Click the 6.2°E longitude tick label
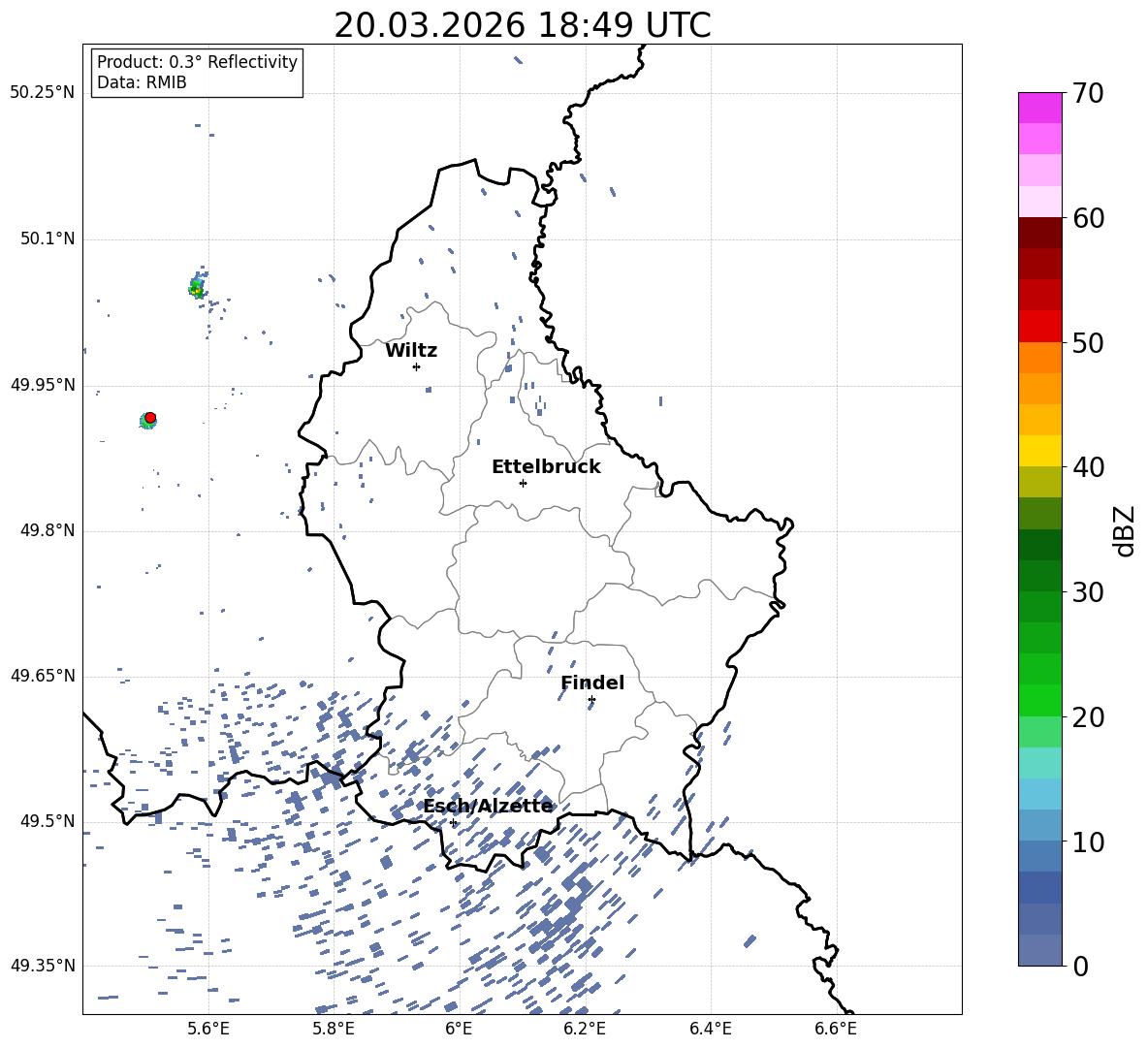 tap(585, 1029)
